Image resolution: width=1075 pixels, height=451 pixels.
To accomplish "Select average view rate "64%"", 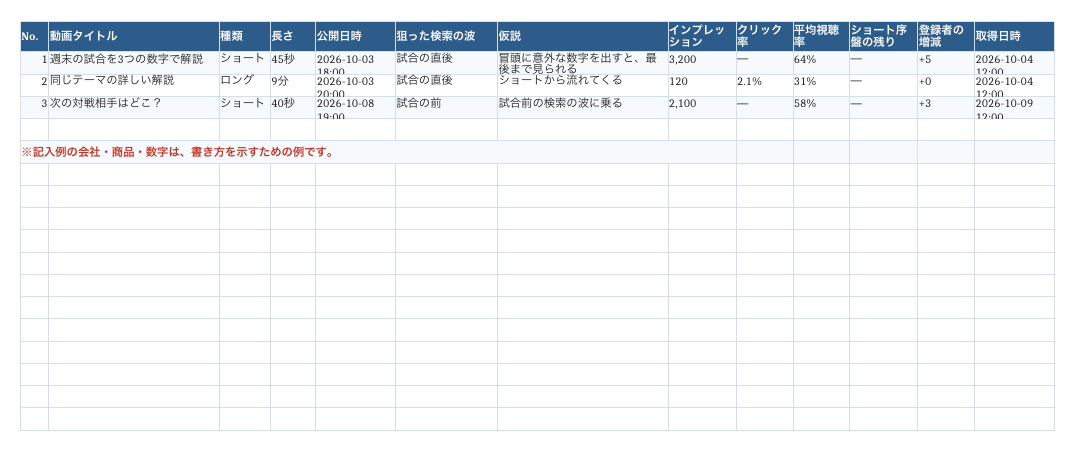I will (x=821, y=63).
